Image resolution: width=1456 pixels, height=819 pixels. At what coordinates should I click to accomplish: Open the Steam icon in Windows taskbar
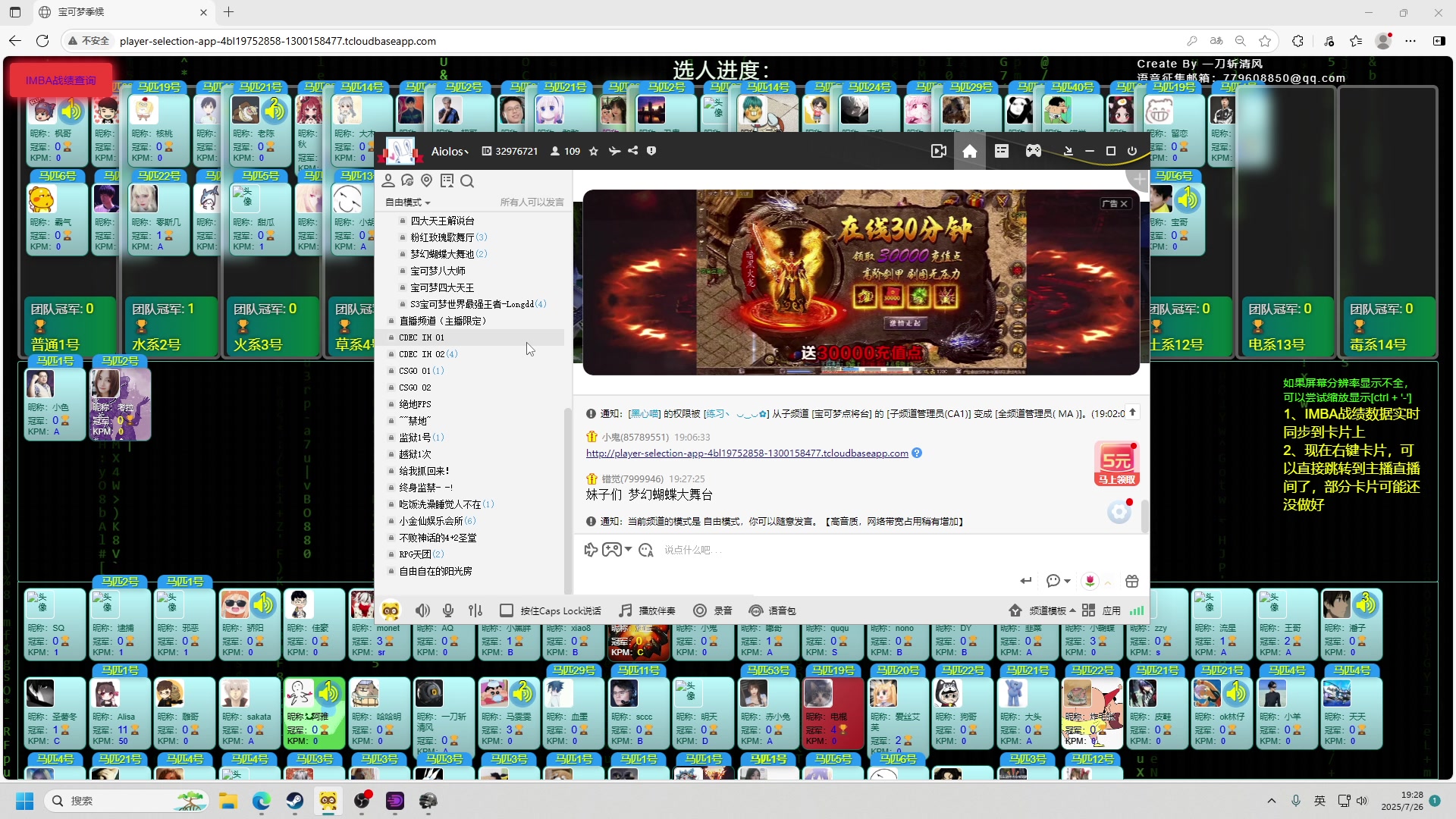click(295, 801)
